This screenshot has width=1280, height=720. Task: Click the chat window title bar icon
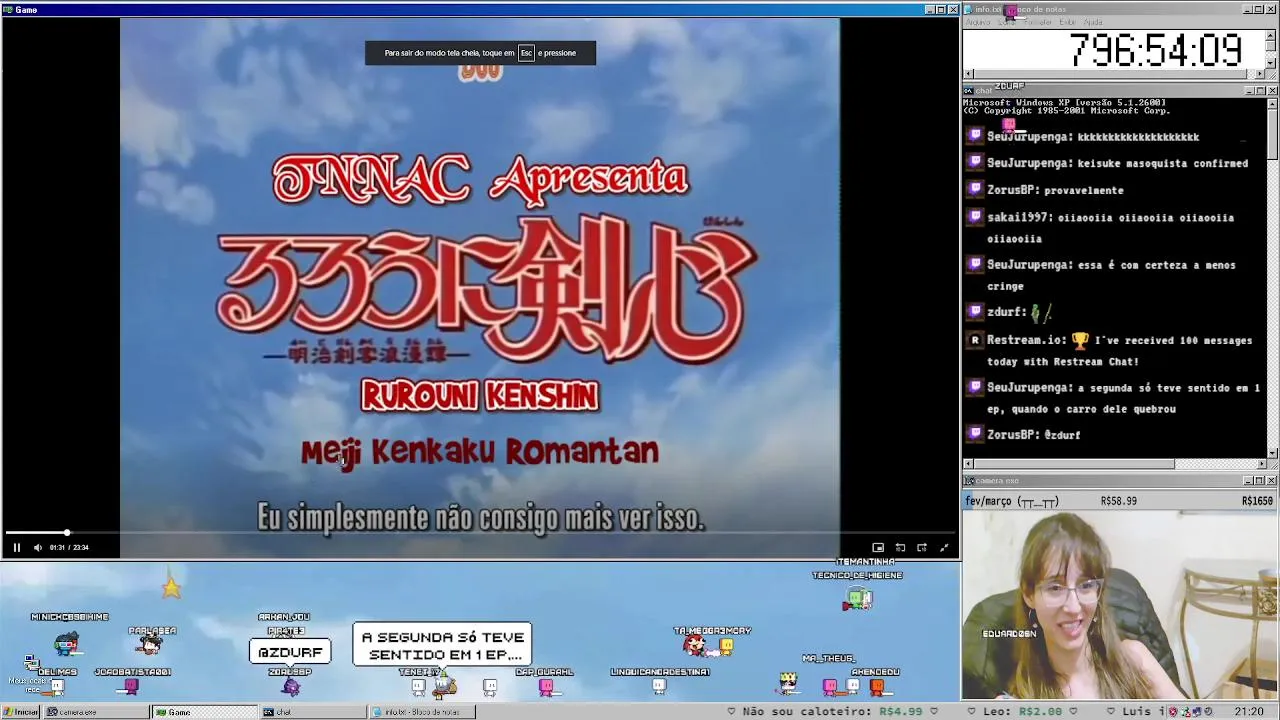969,90
